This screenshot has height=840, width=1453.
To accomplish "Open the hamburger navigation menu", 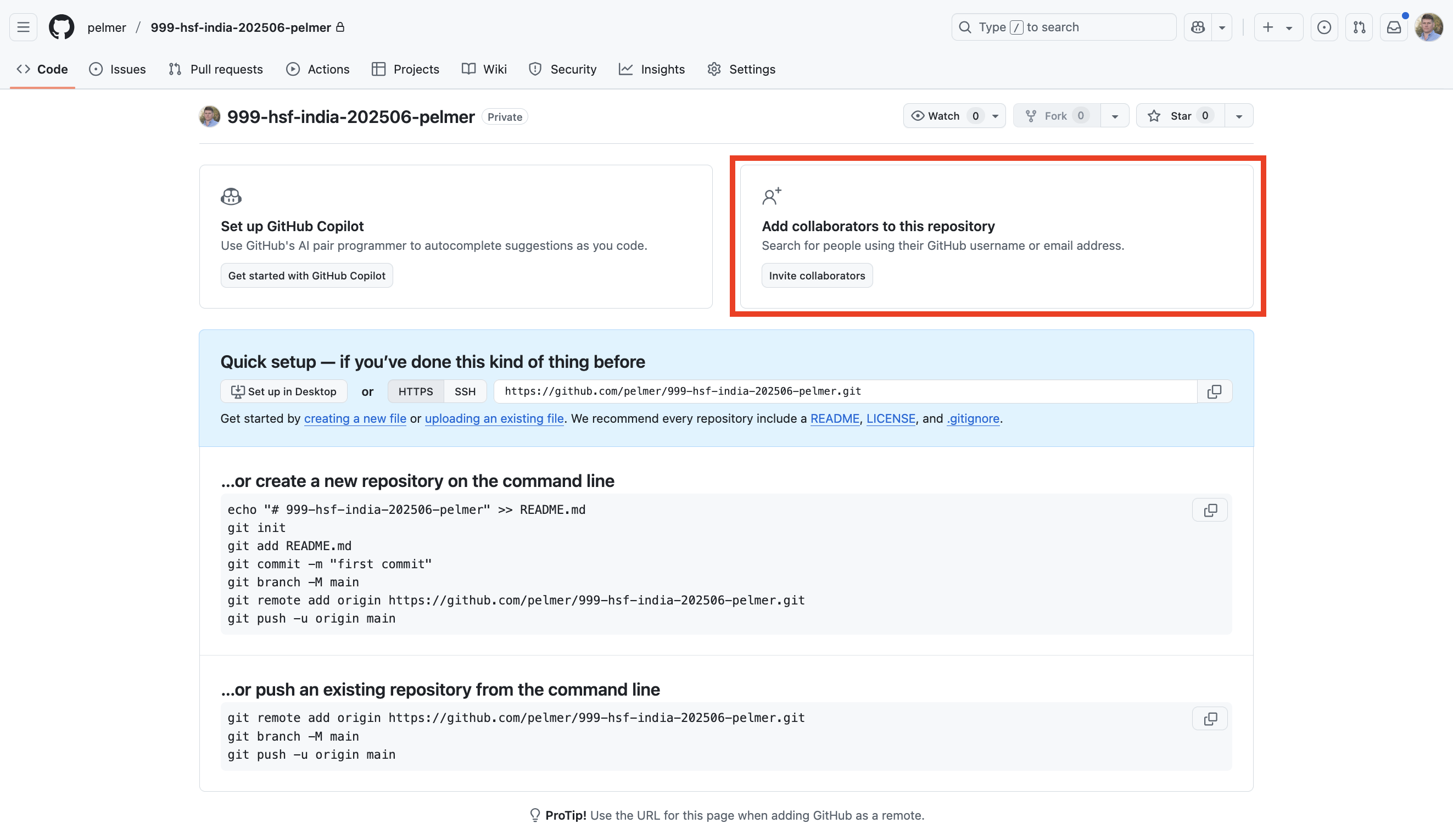I will tap(23, 27).
